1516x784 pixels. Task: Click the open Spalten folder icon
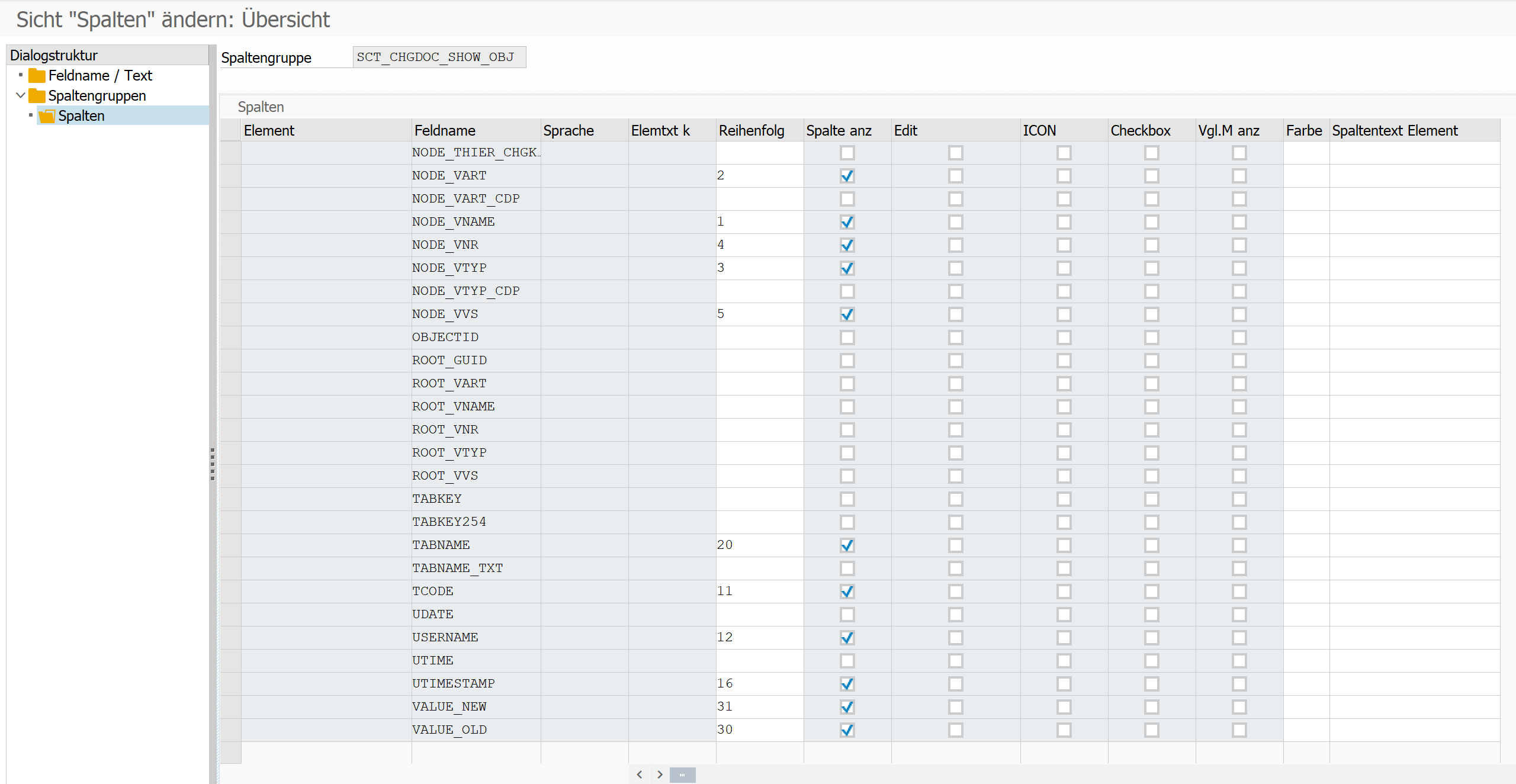coord(47,116)
